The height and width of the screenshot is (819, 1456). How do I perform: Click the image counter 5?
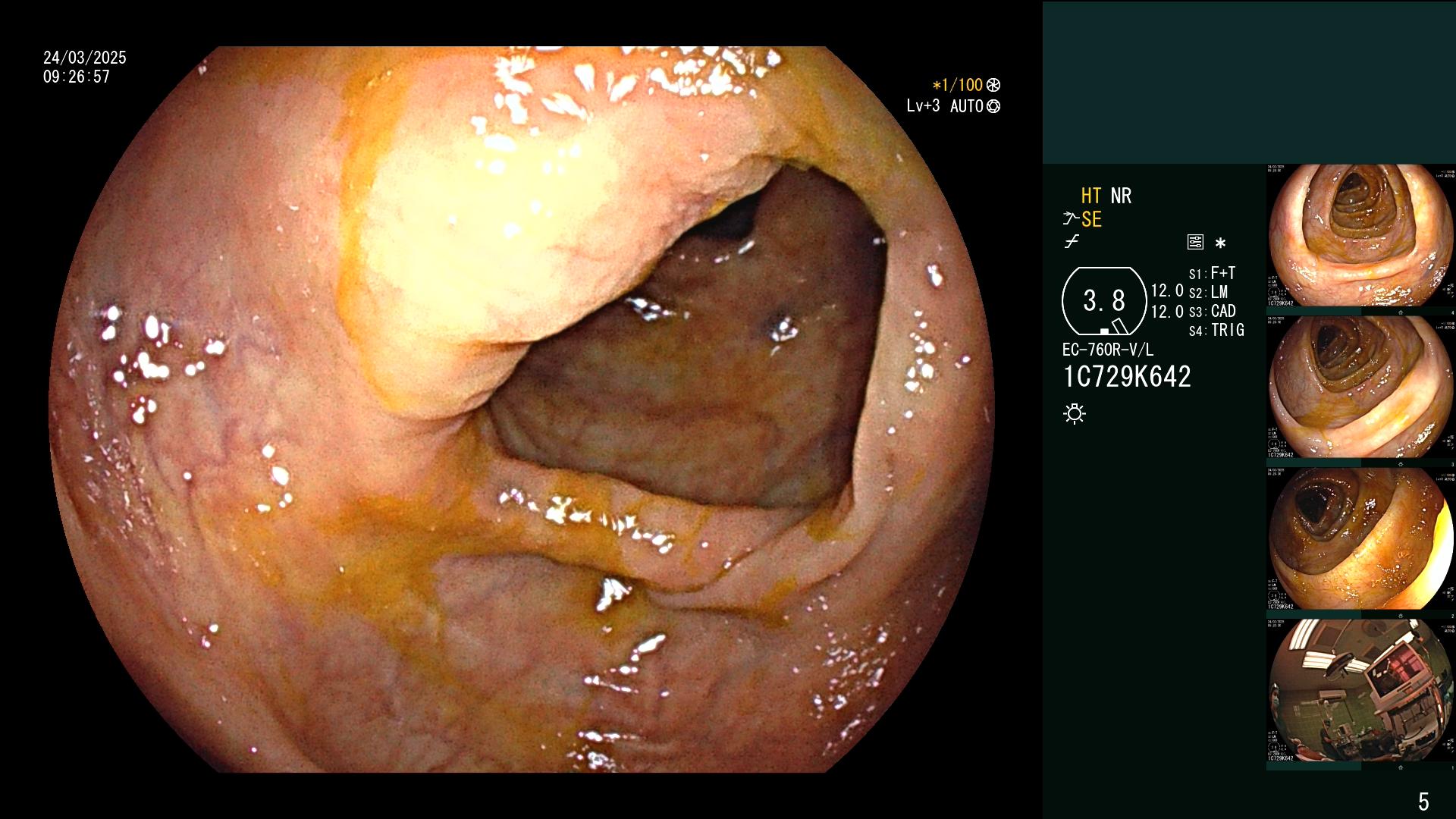1423,802
